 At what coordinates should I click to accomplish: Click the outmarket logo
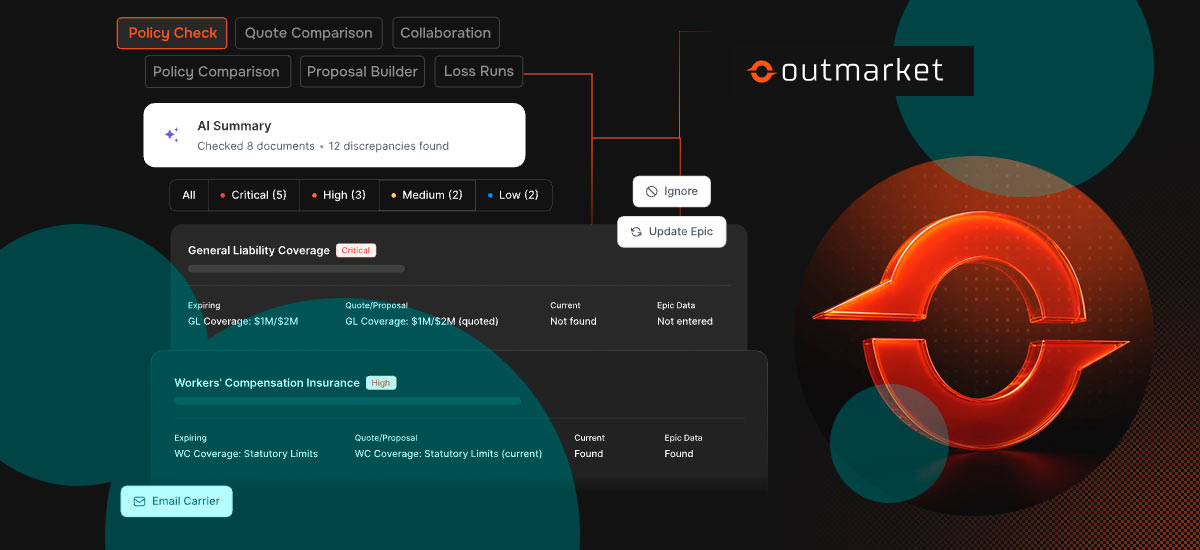[846, 70]
